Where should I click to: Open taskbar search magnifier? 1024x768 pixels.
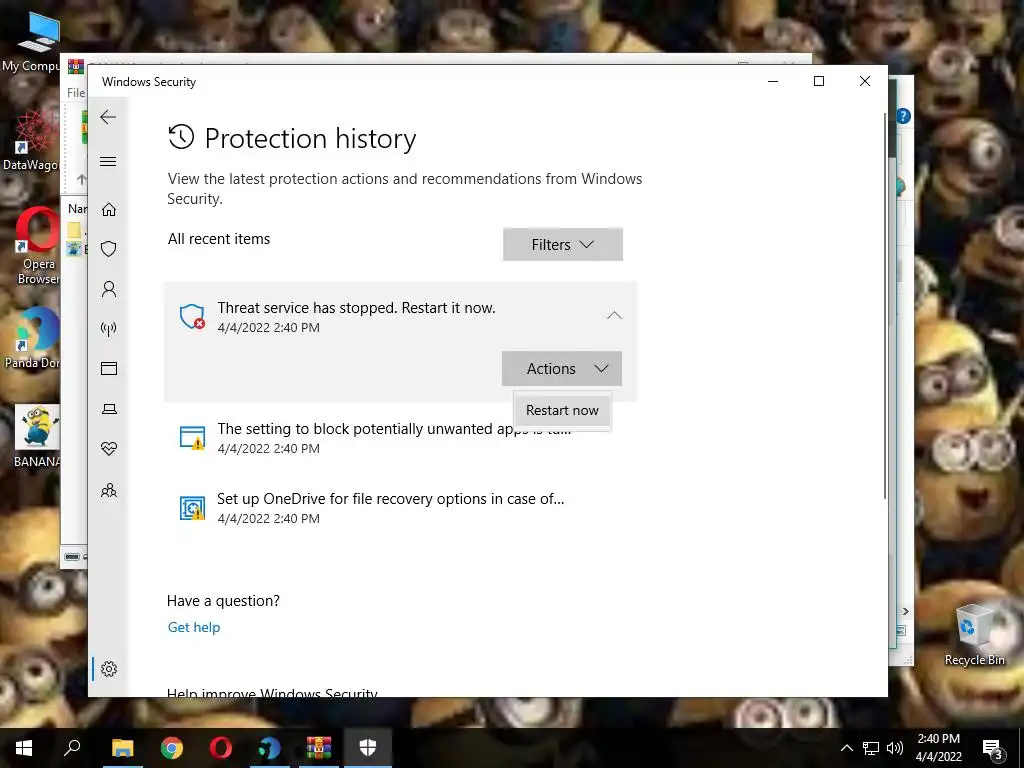pyautogui.click(x=72, y=748)
